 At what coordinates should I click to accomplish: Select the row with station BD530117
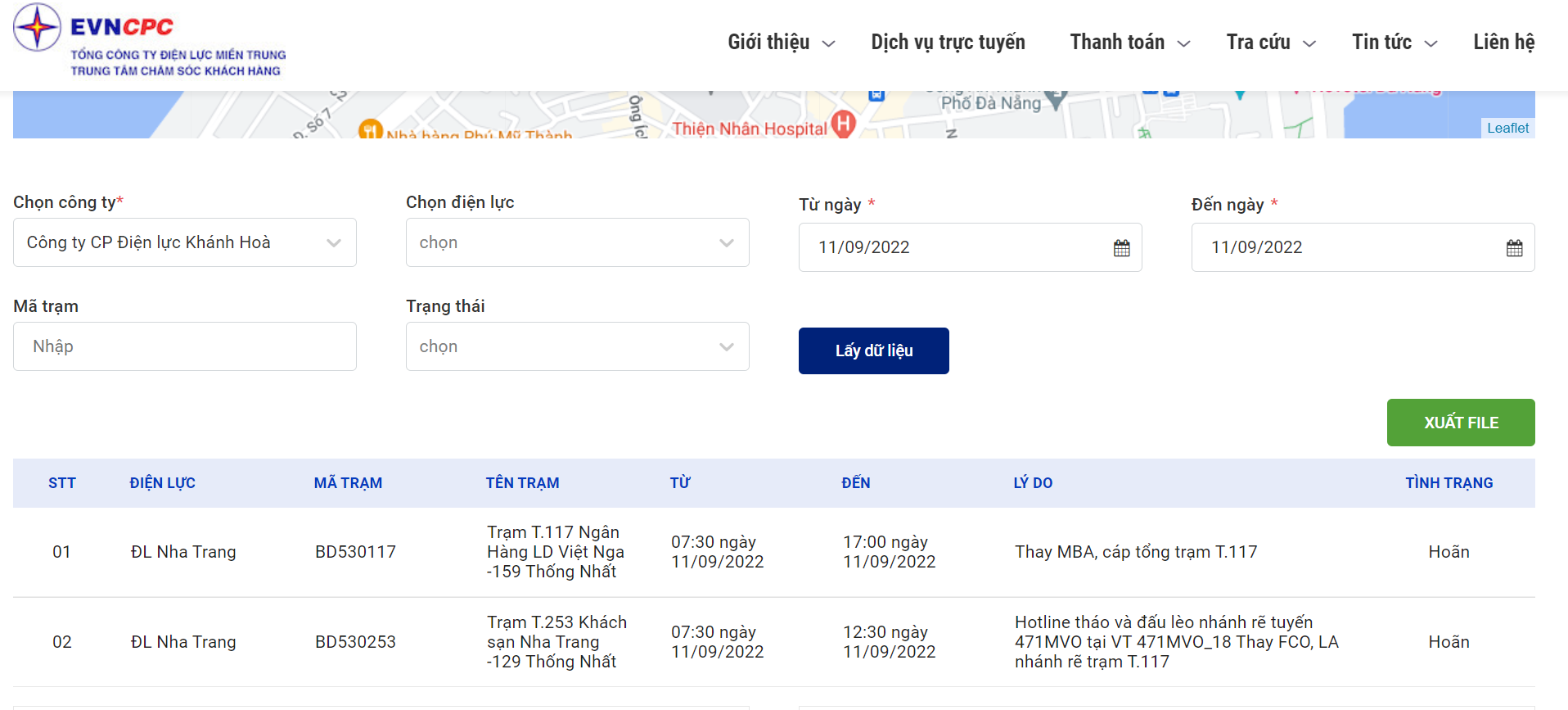355,552
